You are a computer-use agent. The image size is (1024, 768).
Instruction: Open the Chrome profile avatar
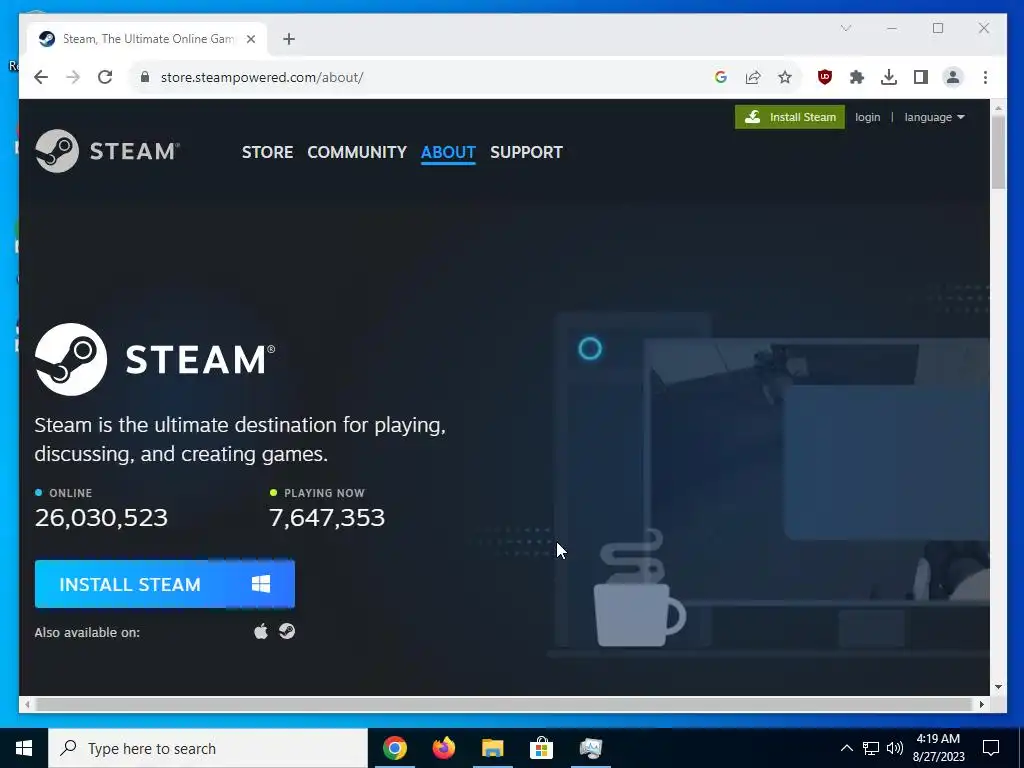point(953,77)
